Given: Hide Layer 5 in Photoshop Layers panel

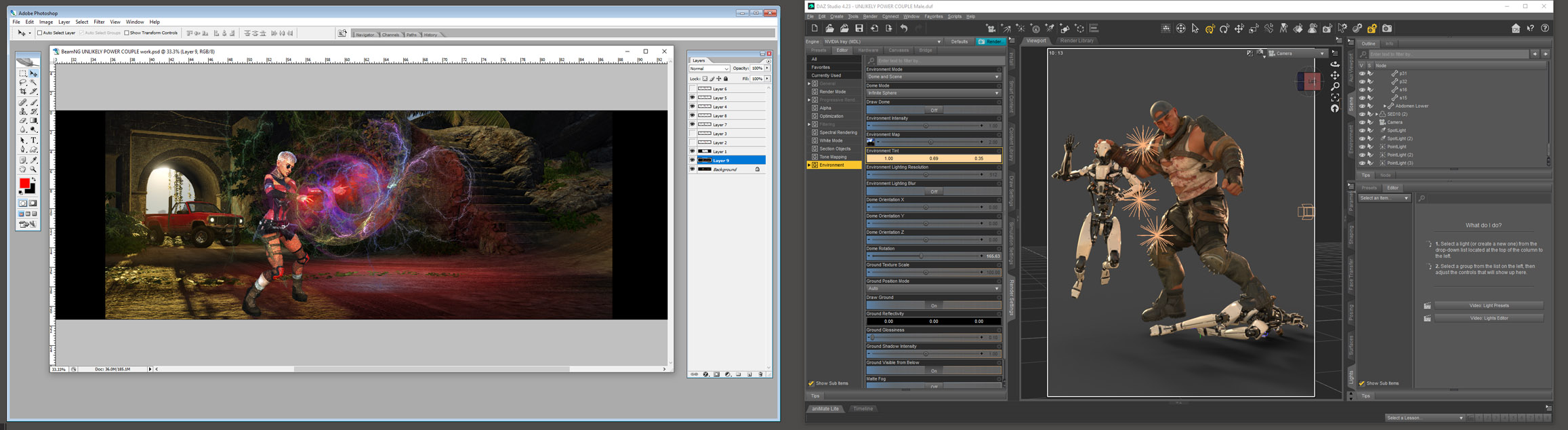Looking at the screenshot, I should pos(693,98).
